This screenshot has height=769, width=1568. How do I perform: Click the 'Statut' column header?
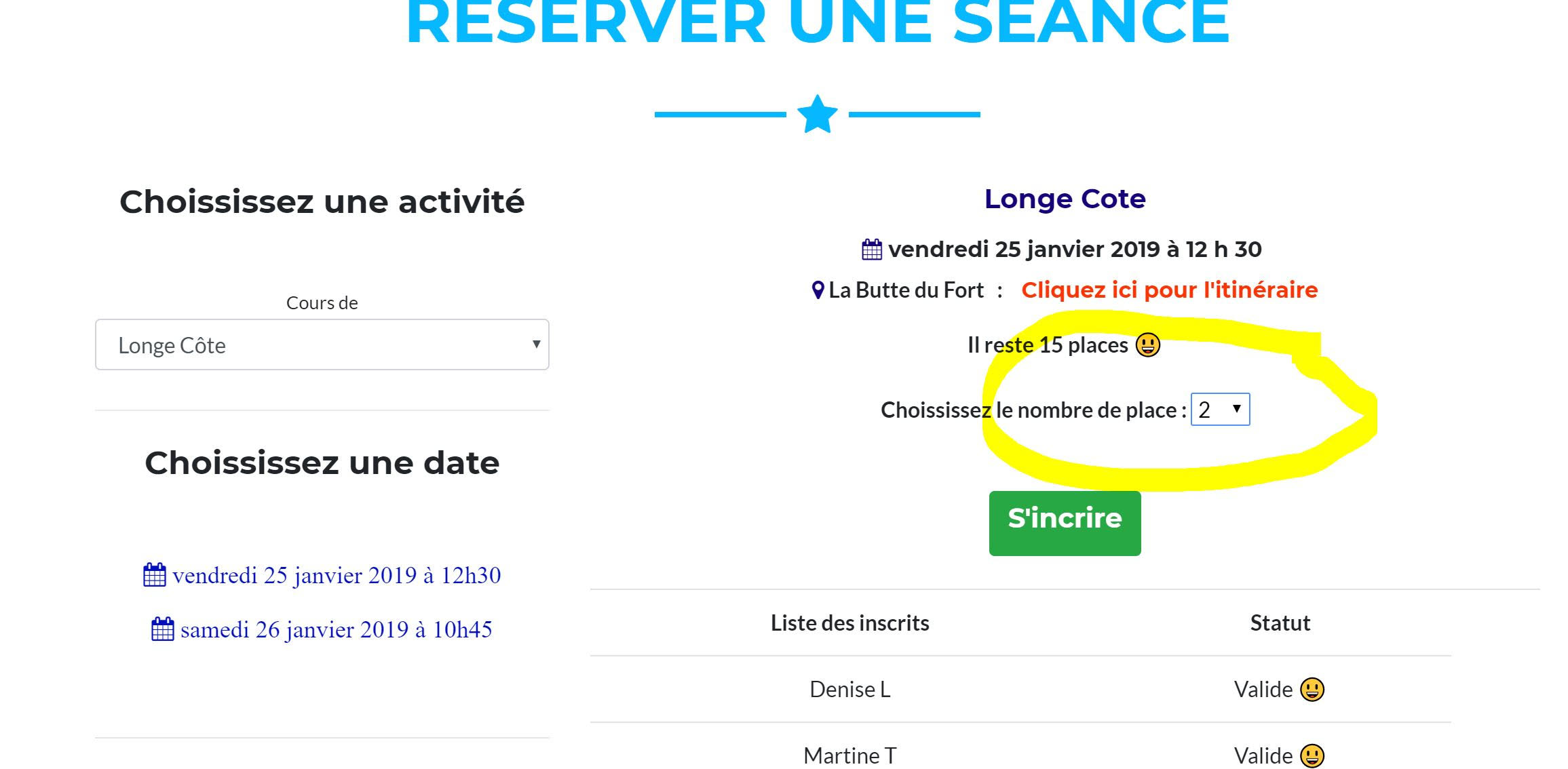(x=1280, y=623)
